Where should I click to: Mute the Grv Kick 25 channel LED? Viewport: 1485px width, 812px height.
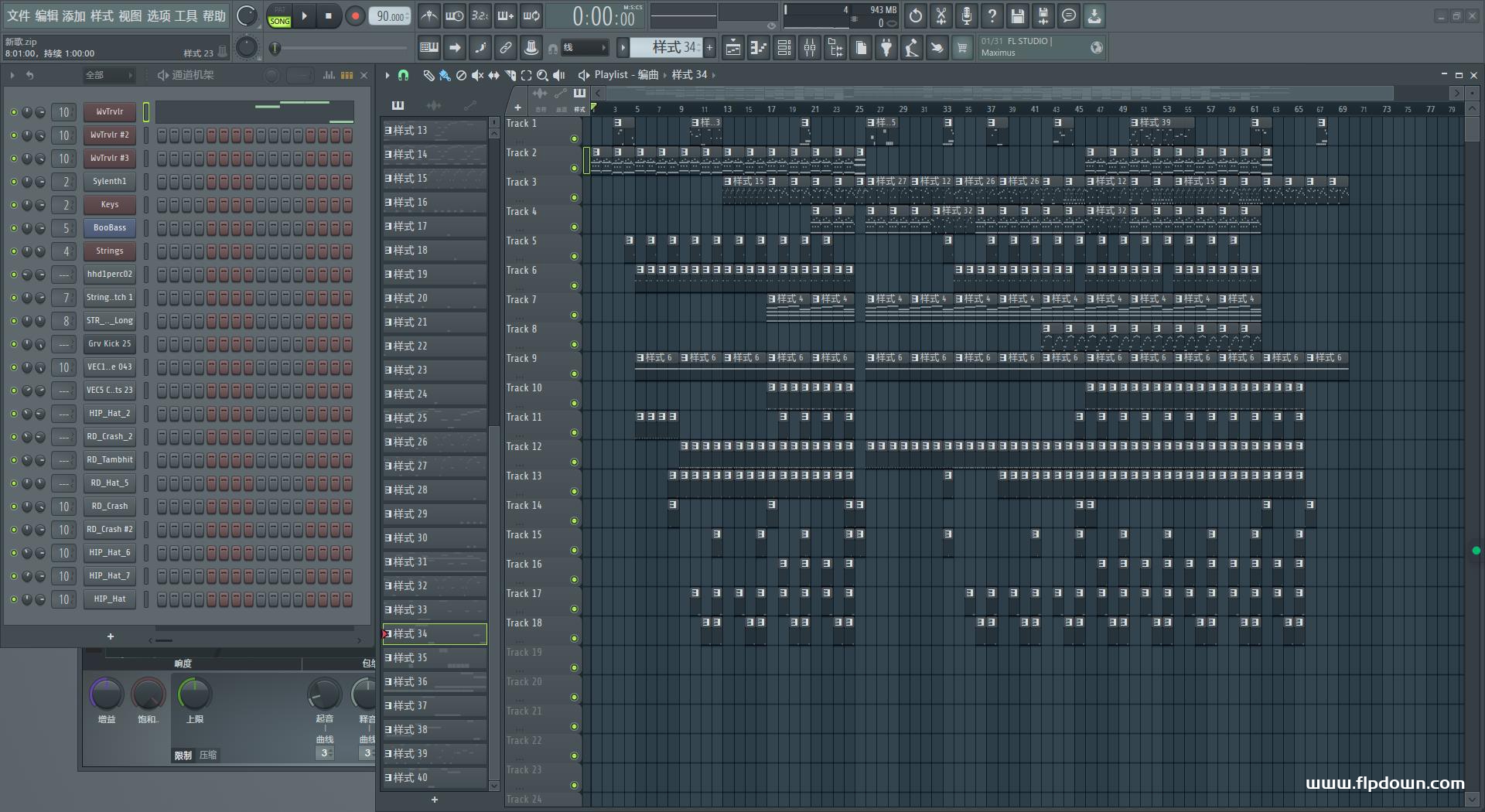pos(13,344)
